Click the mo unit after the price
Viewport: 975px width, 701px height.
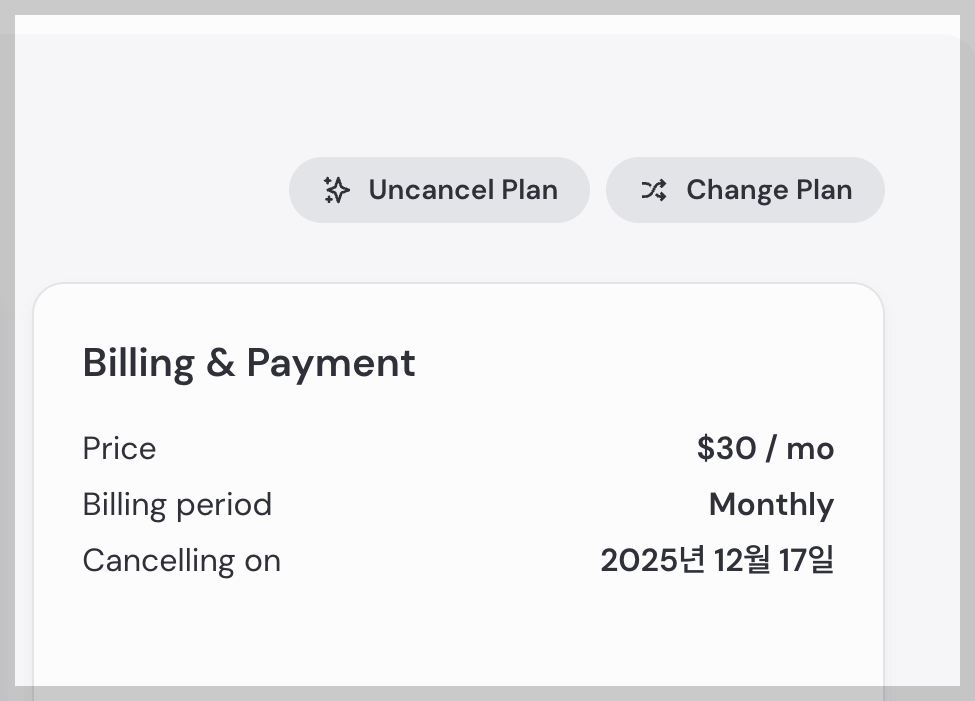[810, 449]
